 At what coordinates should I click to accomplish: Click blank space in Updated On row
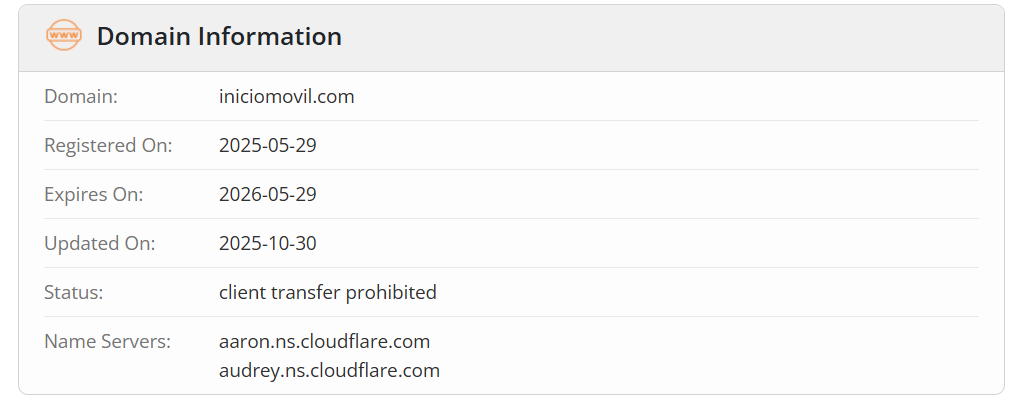tap(650, 244)
